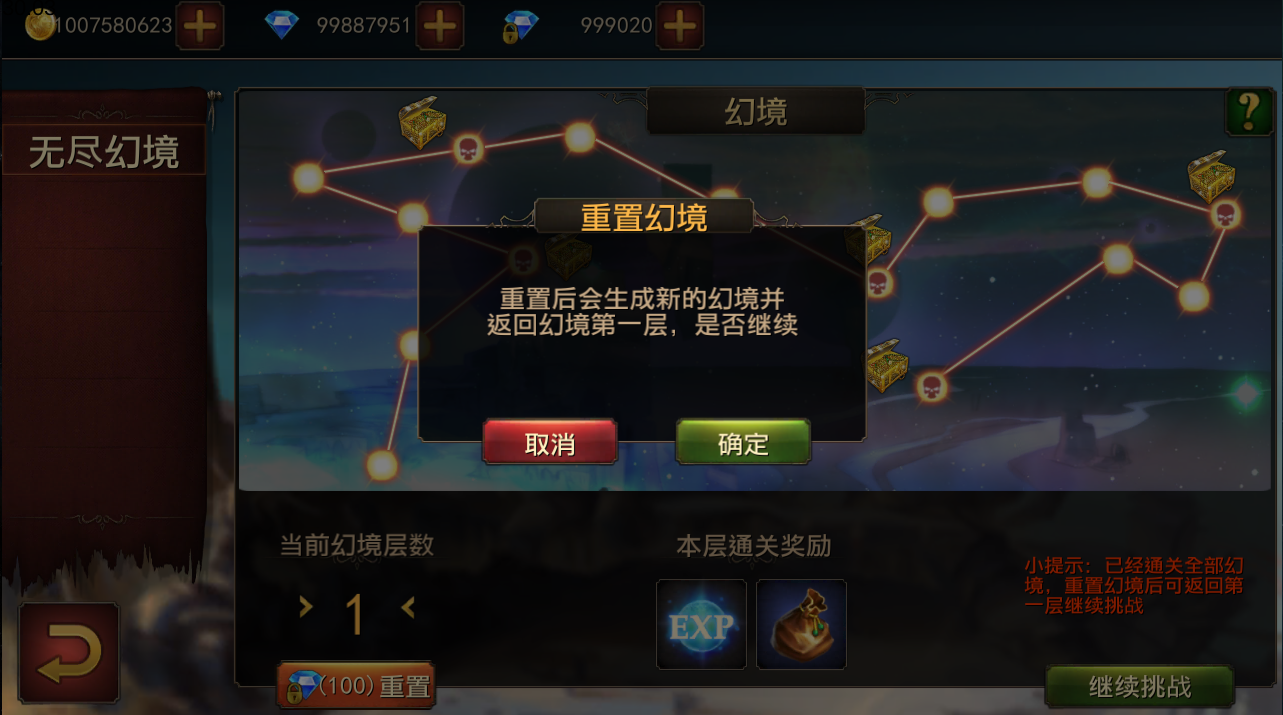Screen dimensions: 1283x715
Task: Tap the green glowing star on map right edge
Action: pyautogui.click(x=1246, y=393)
